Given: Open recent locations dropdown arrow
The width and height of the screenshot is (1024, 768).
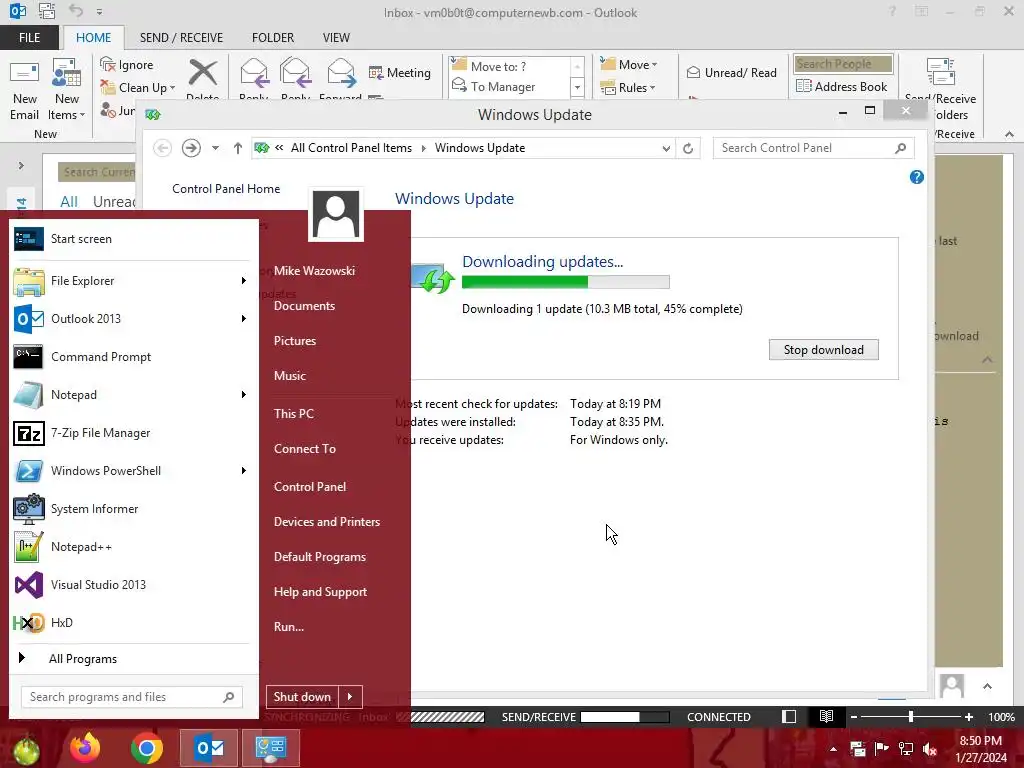Looking at the screenshot, I should coord(215,148).
